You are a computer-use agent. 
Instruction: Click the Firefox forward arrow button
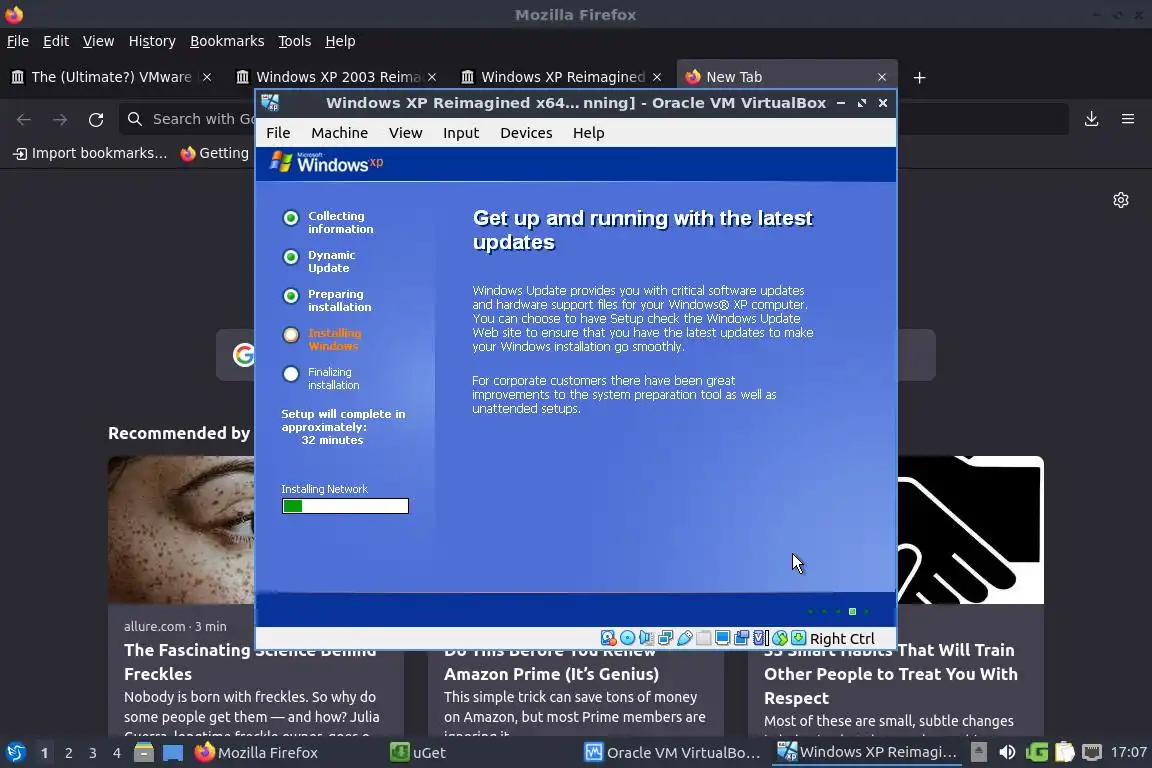click(60, 119)
